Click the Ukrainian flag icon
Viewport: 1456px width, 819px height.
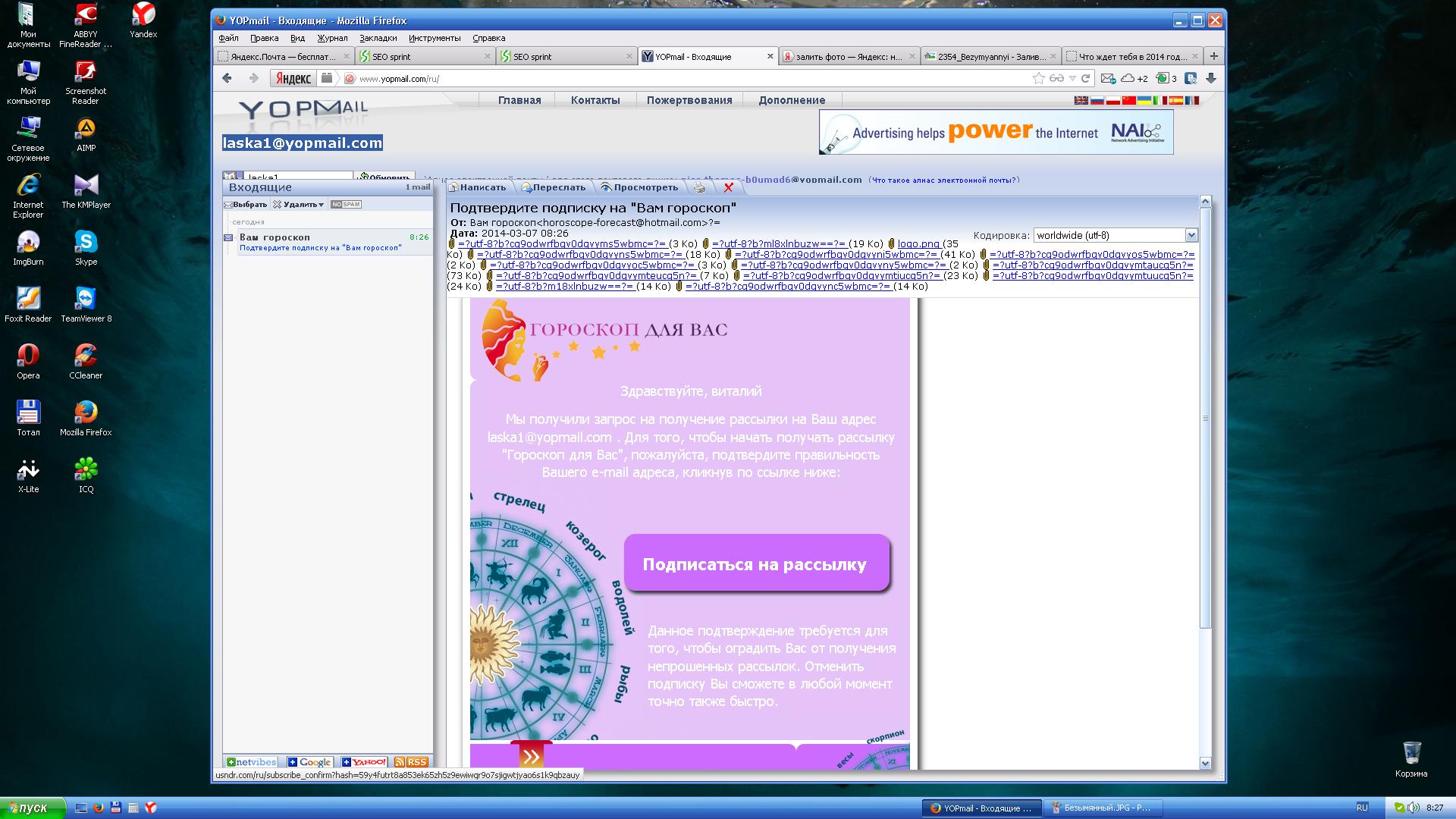tap(1144, 100)
